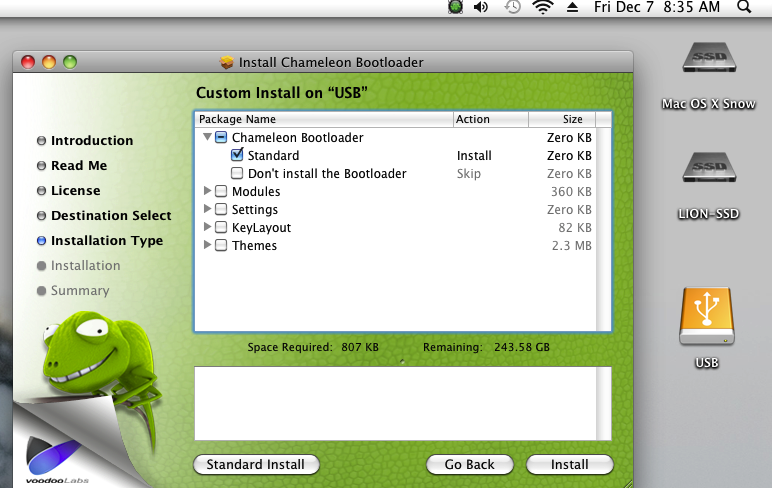
Task: Open Spotlight search magnifier in menu bar
Action: point(744,7)
